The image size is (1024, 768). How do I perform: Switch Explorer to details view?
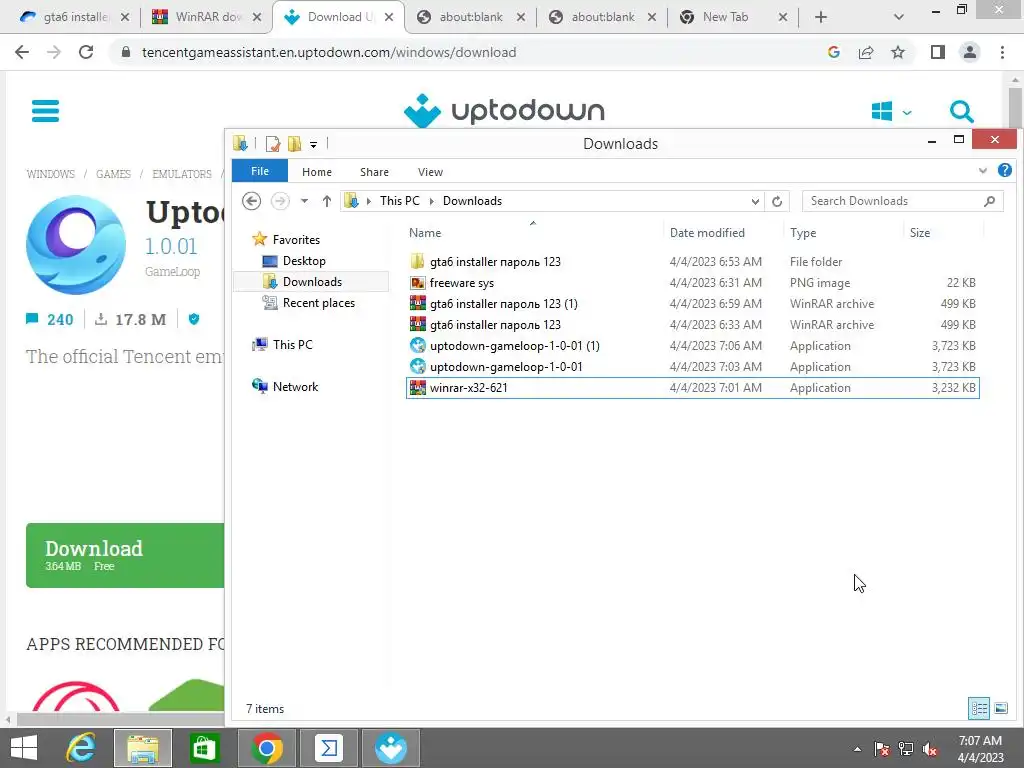pos(979,708)
